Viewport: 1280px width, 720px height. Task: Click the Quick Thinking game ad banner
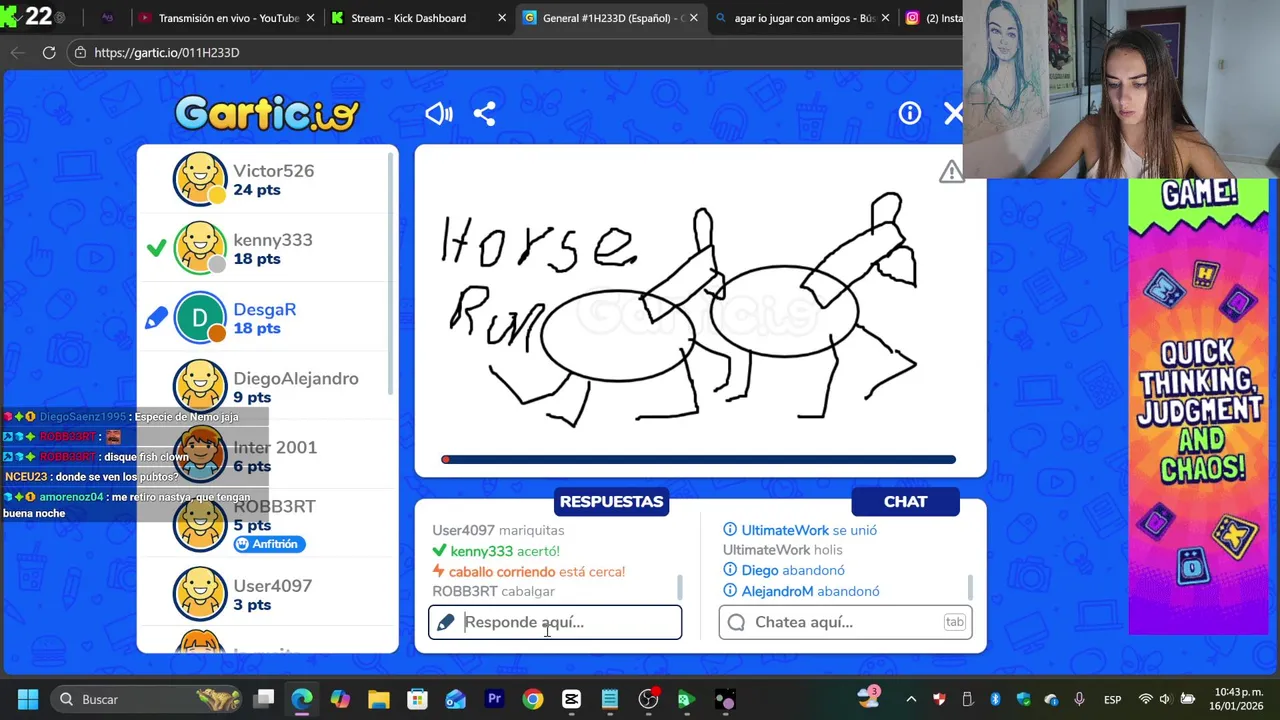(x=1199, y=407)
